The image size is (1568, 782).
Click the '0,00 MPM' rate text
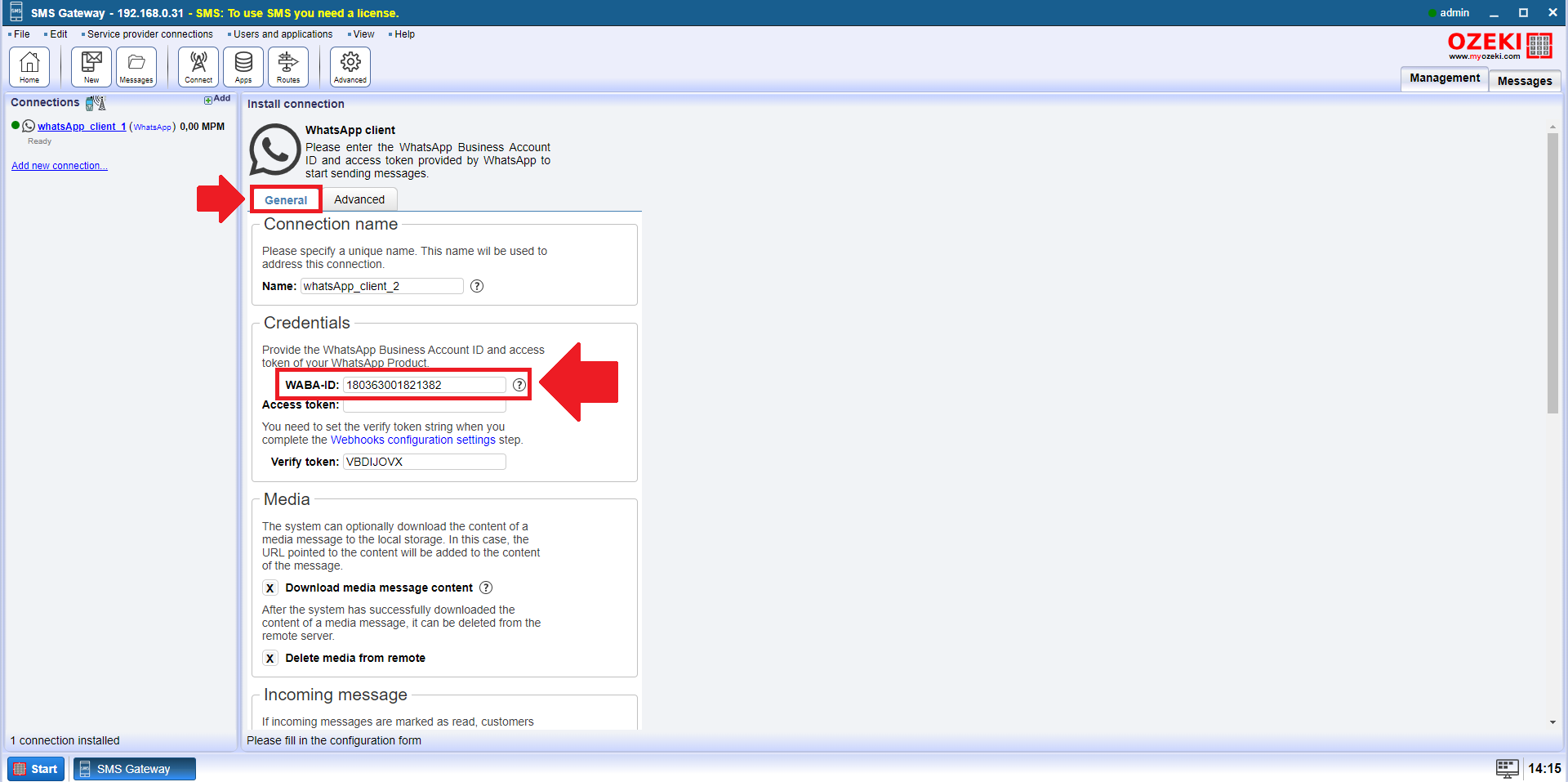click(x=203, y=127)
